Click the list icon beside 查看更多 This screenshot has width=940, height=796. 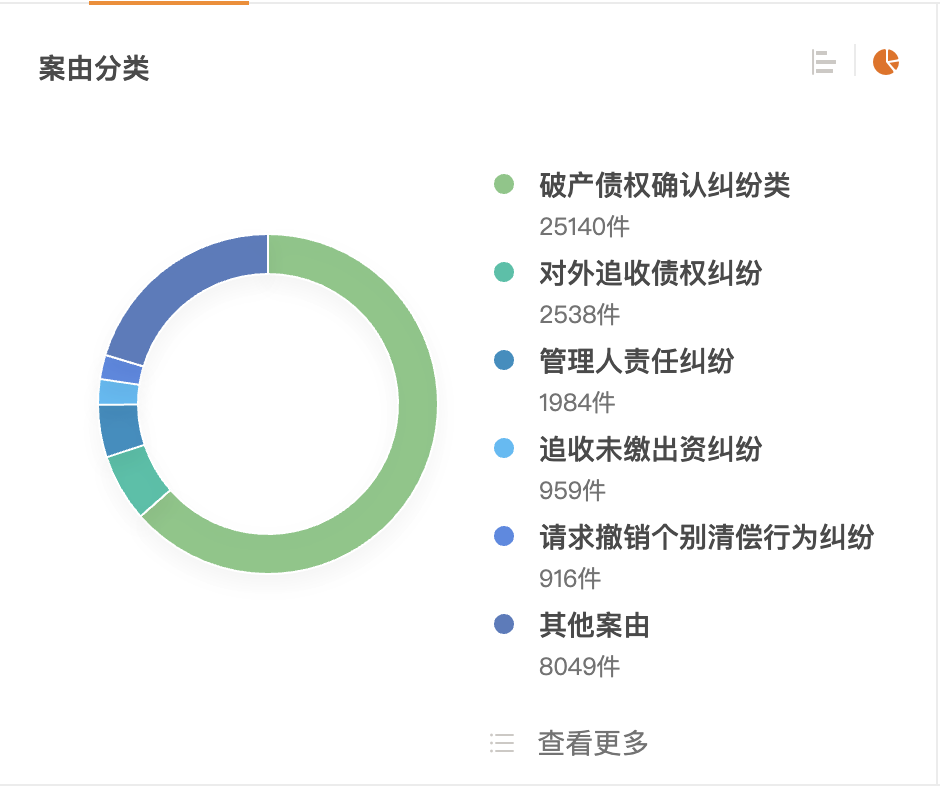pos(502,743)
